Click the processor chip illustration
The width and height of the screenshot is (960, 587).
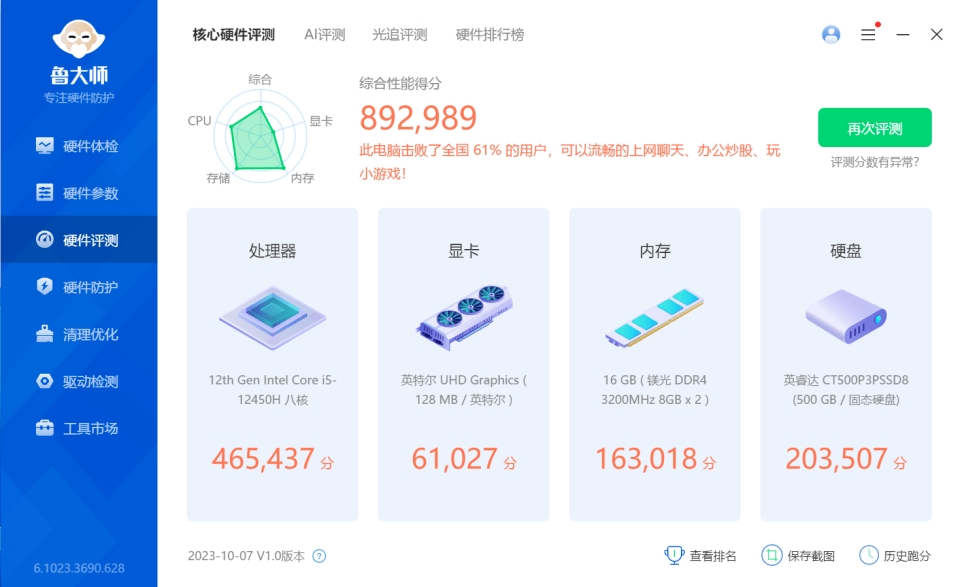[x=272, y=318]
